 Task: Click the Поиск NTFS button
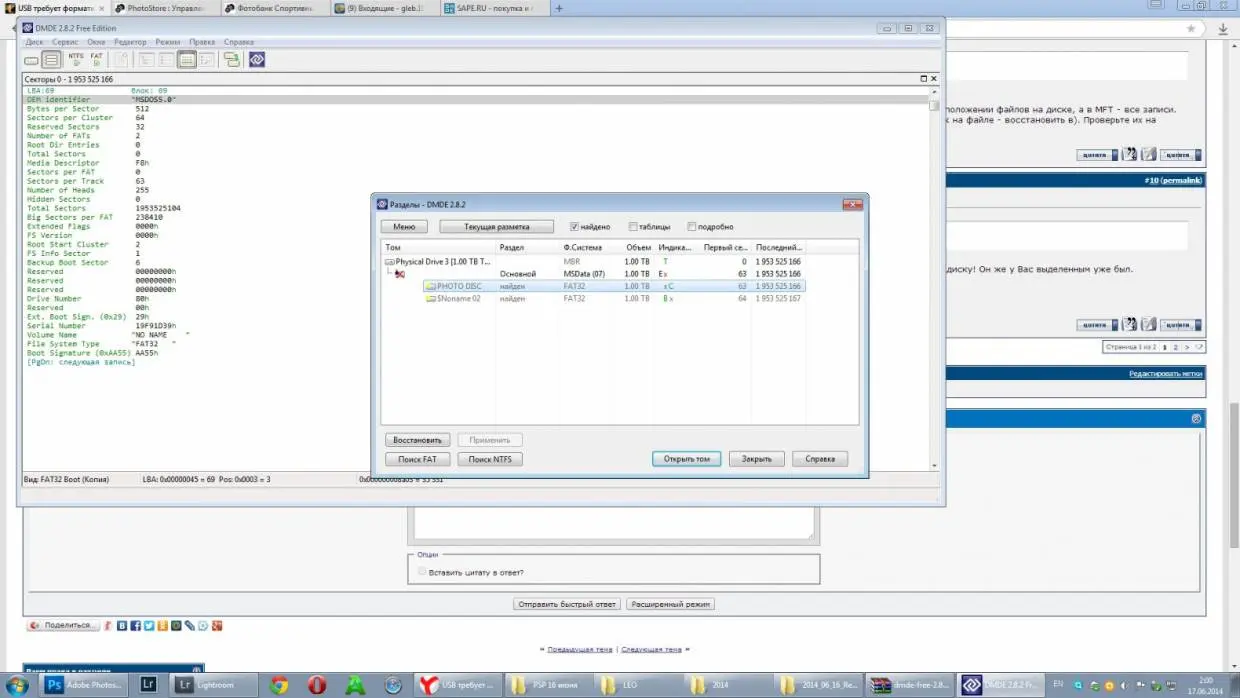click(x=490, y=459)
